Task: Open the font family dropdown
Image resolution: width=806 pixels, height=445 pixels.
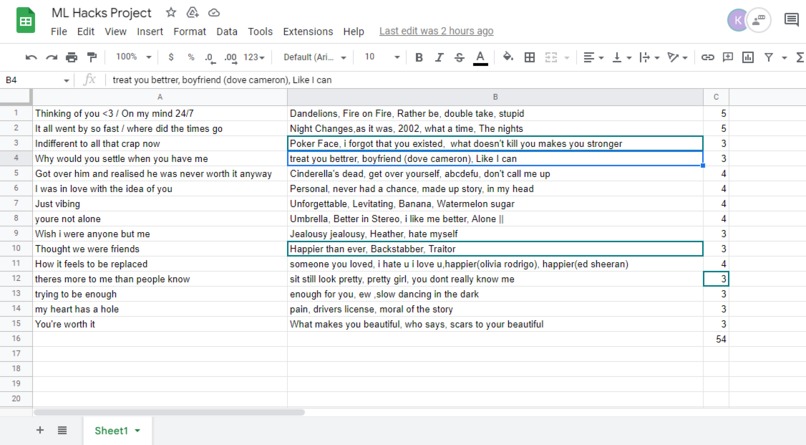Action: click(x=315, y=58)
